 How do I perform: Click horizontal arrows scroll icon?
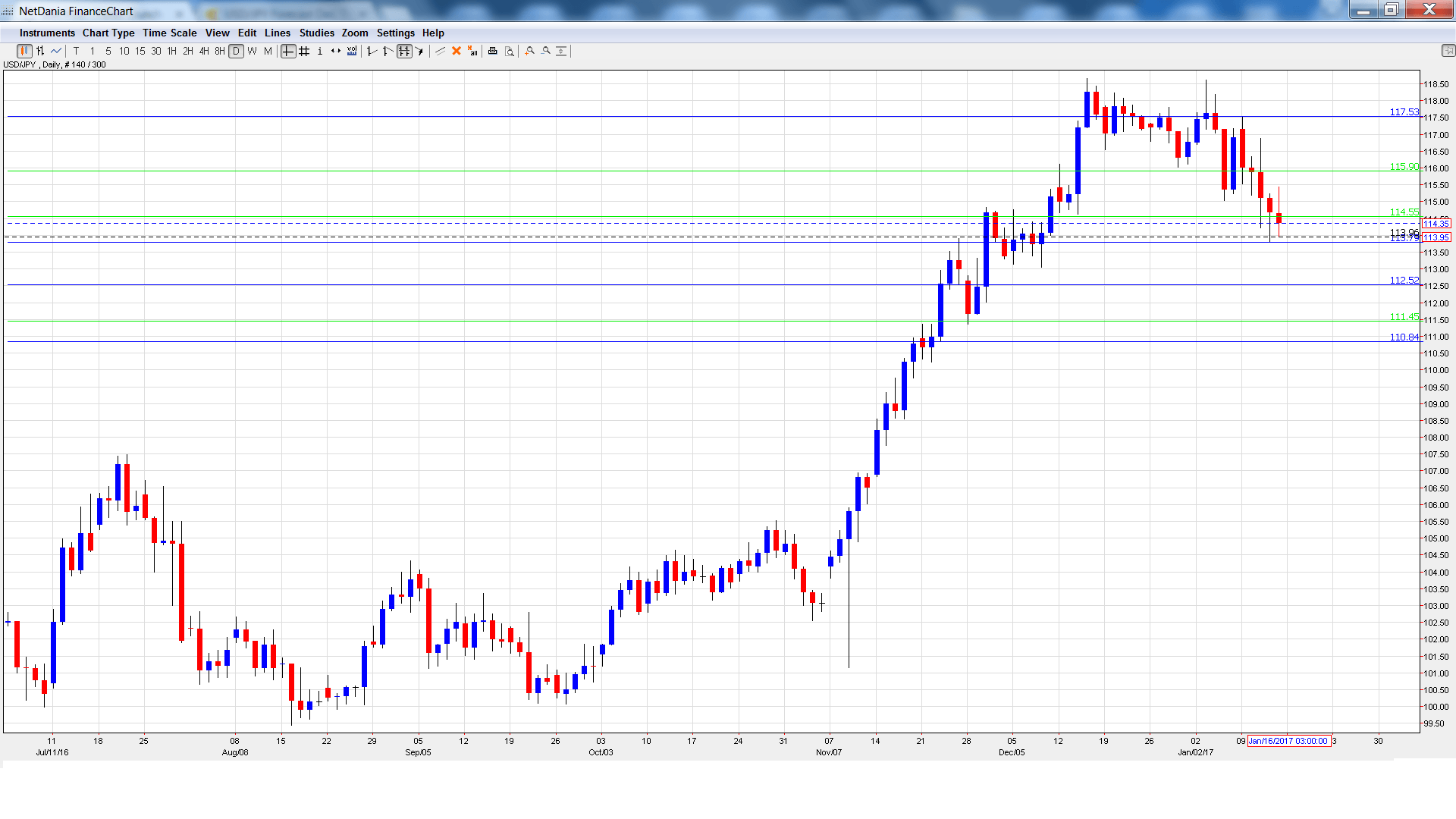click(x=336, y=51)
